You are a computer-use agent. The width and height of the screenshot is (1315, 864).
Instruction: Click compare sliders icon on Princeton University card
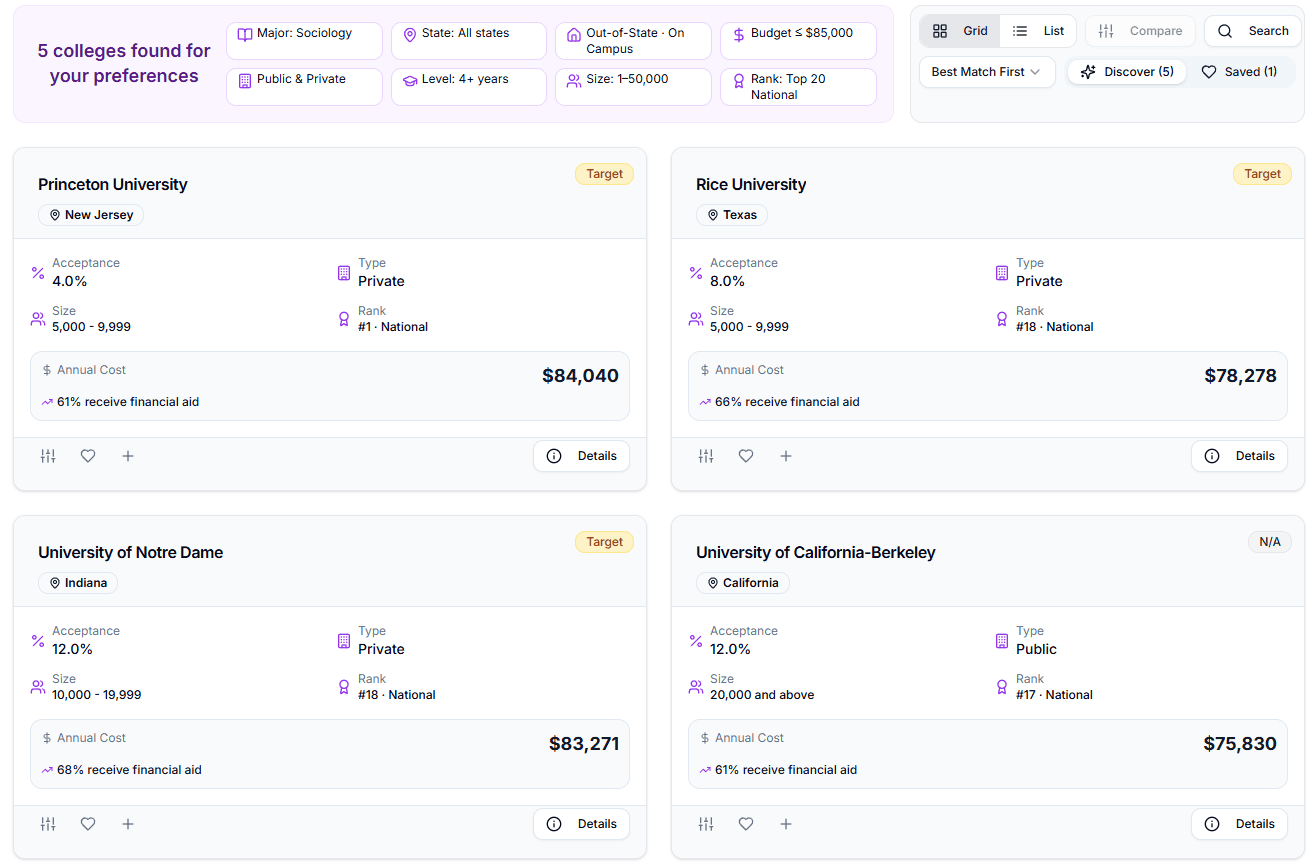tap(48, 456)
